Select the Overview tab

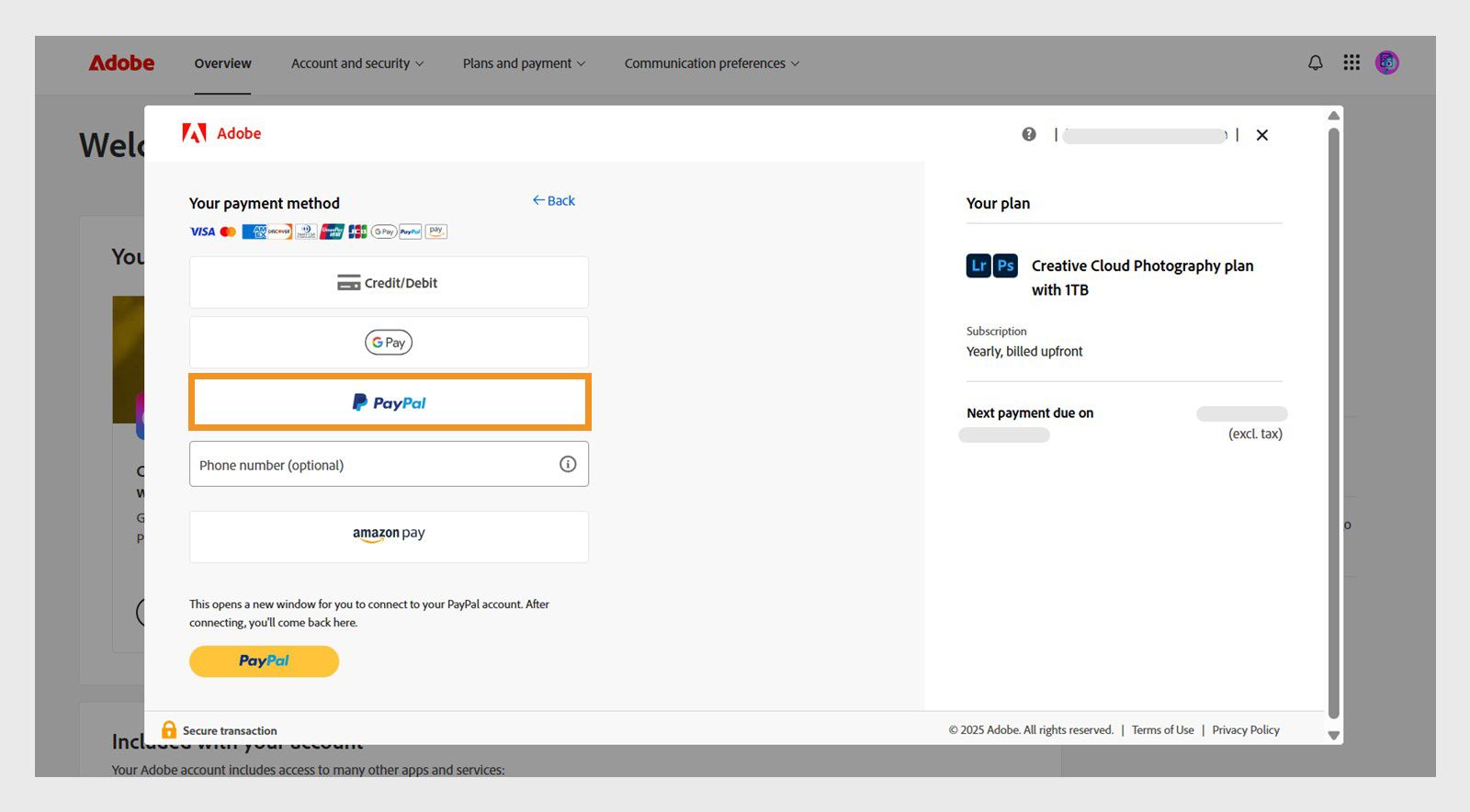(x=222, y=63)
